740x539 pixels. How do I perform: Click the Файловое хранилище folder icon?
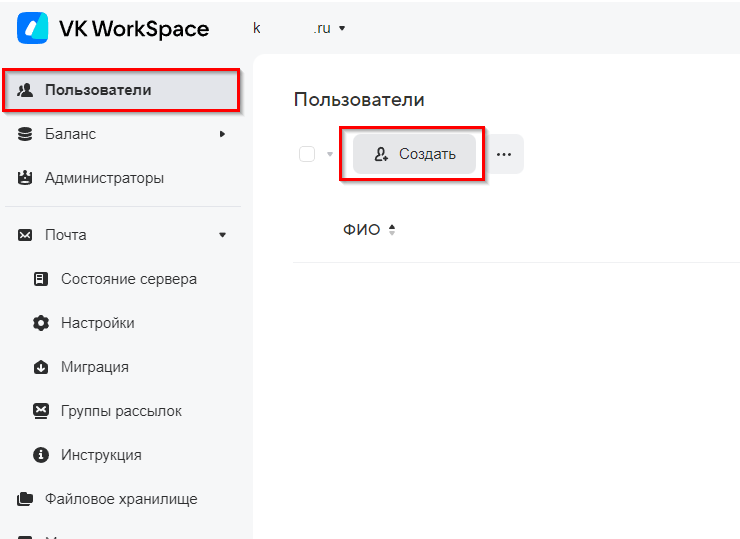26,499
